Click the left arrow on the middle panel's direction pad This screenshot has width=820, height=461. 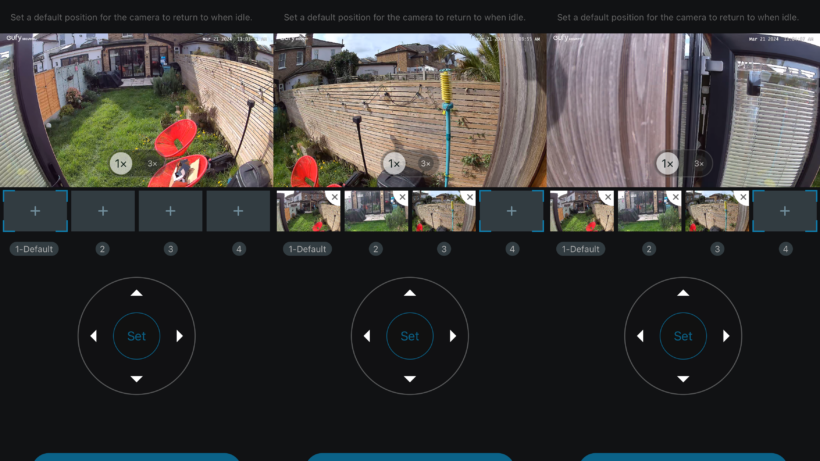367,336
